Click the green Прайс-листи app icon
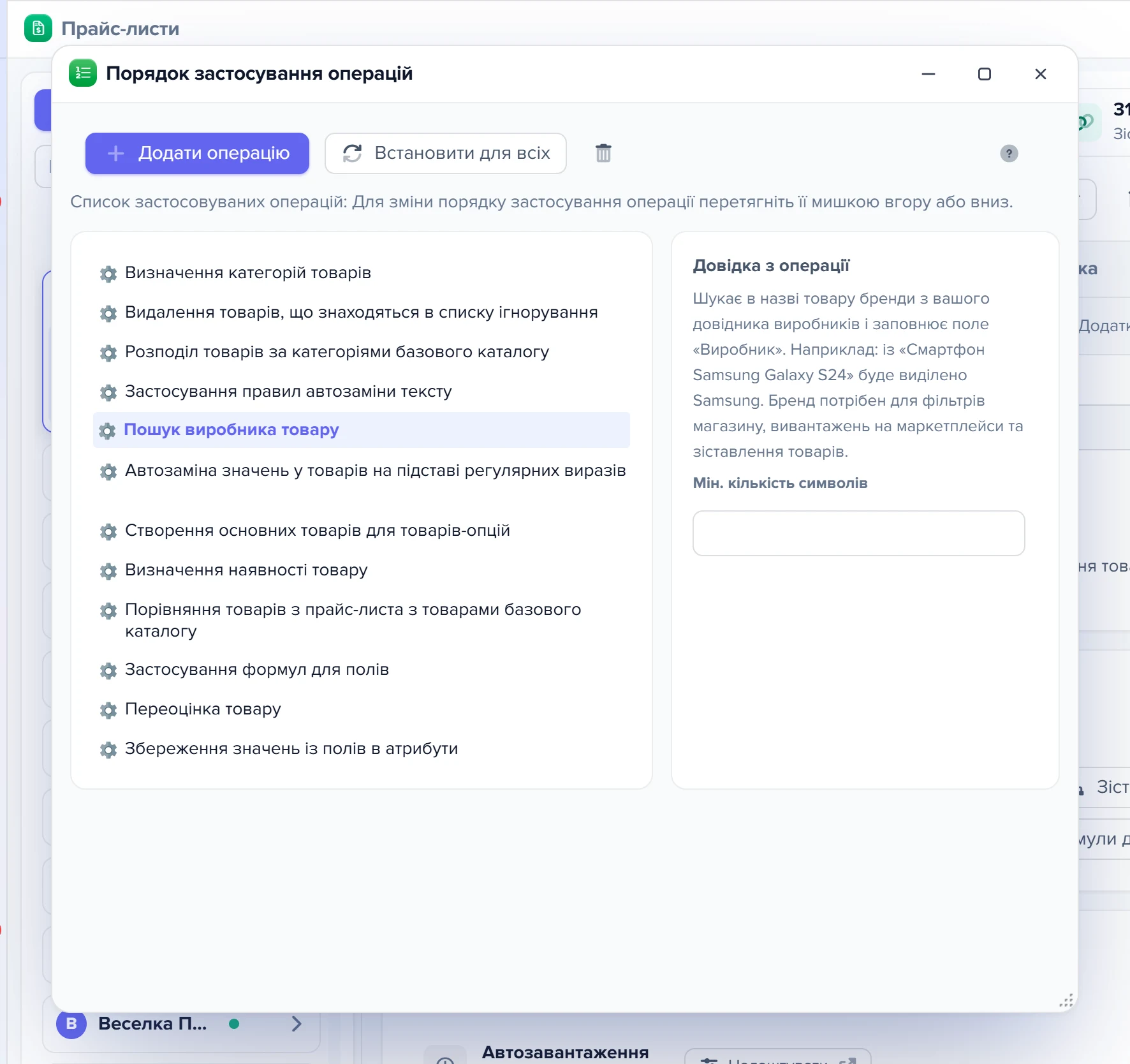The height and width of the screenshot is (1064, 1130). tap(38, 28)
